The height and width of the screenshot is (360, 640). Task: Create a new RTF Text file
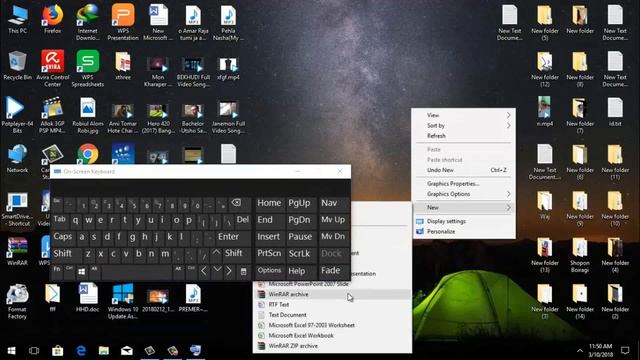click(332, 304)
